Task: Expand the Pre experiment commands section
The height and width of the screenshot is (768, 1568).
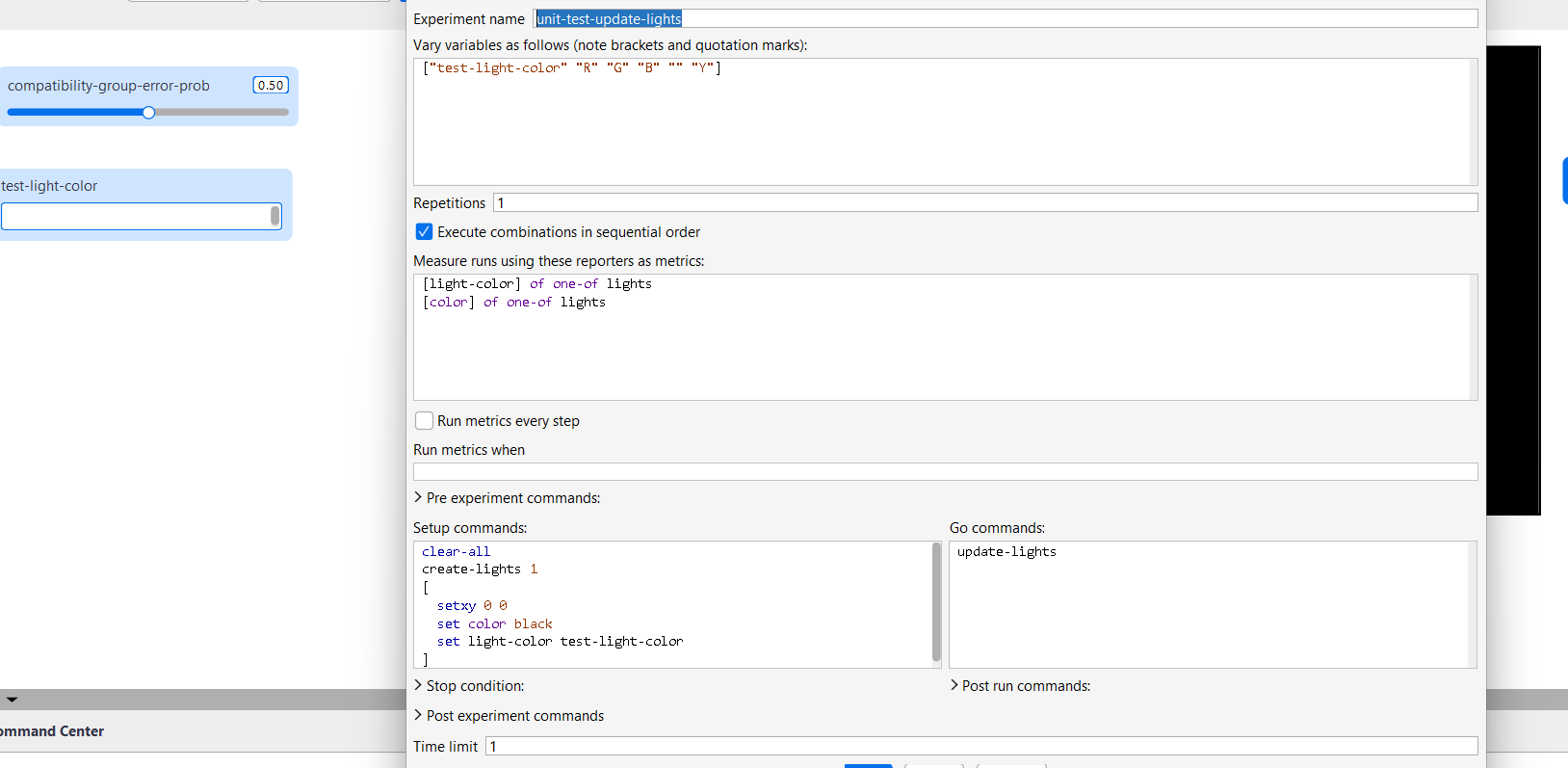Action: [x=419, y=498]
